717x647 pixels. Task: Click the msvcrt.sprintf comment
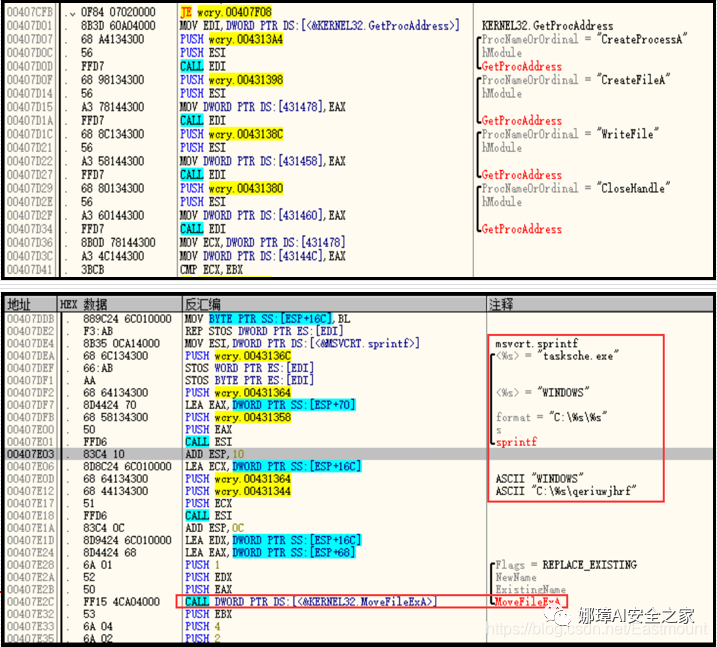click(536, 343)
